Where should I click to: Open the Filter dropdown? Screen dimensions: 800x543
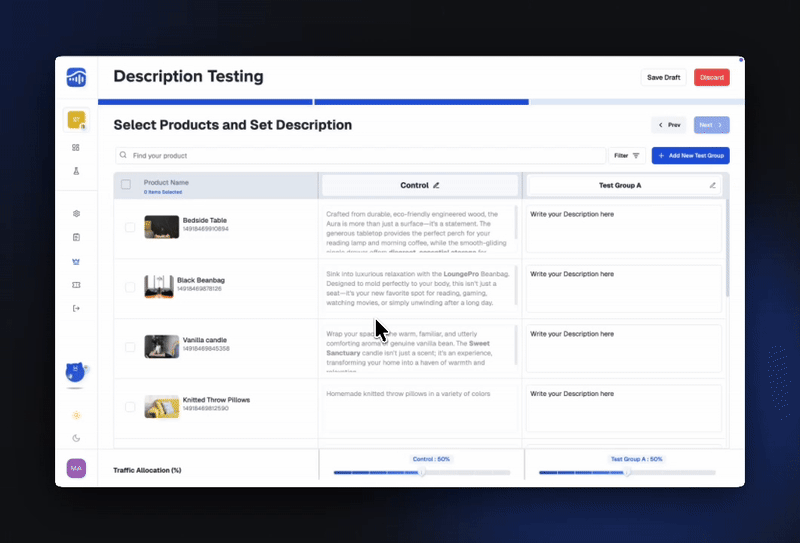pos(627,156)
